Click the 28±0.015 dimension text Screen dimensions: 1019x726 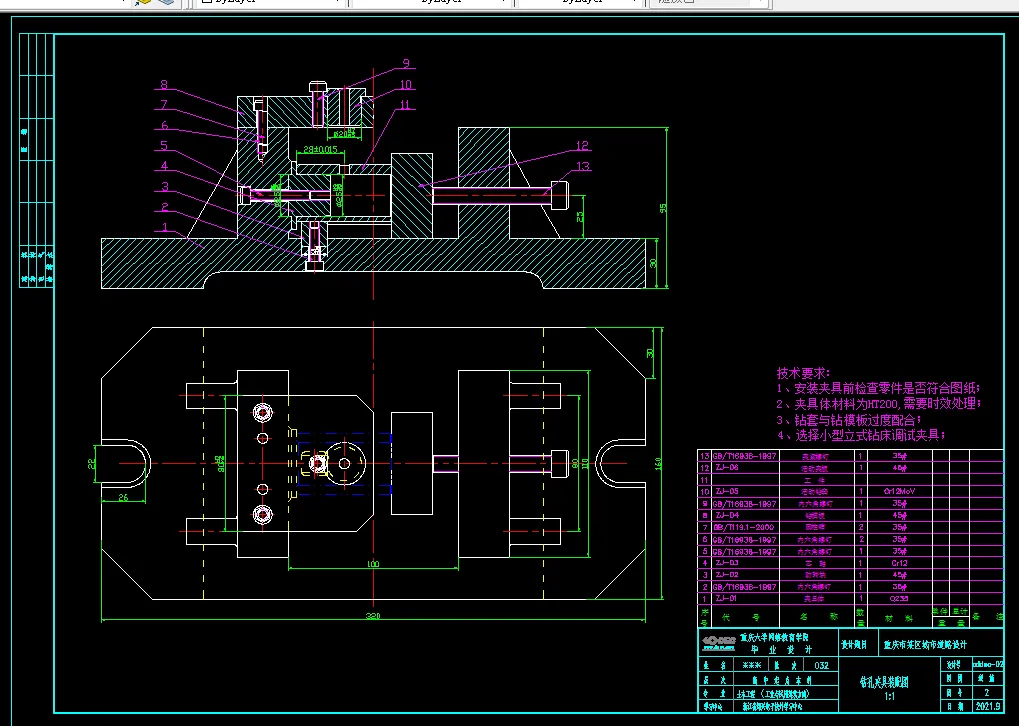click(x=321, y=149)
